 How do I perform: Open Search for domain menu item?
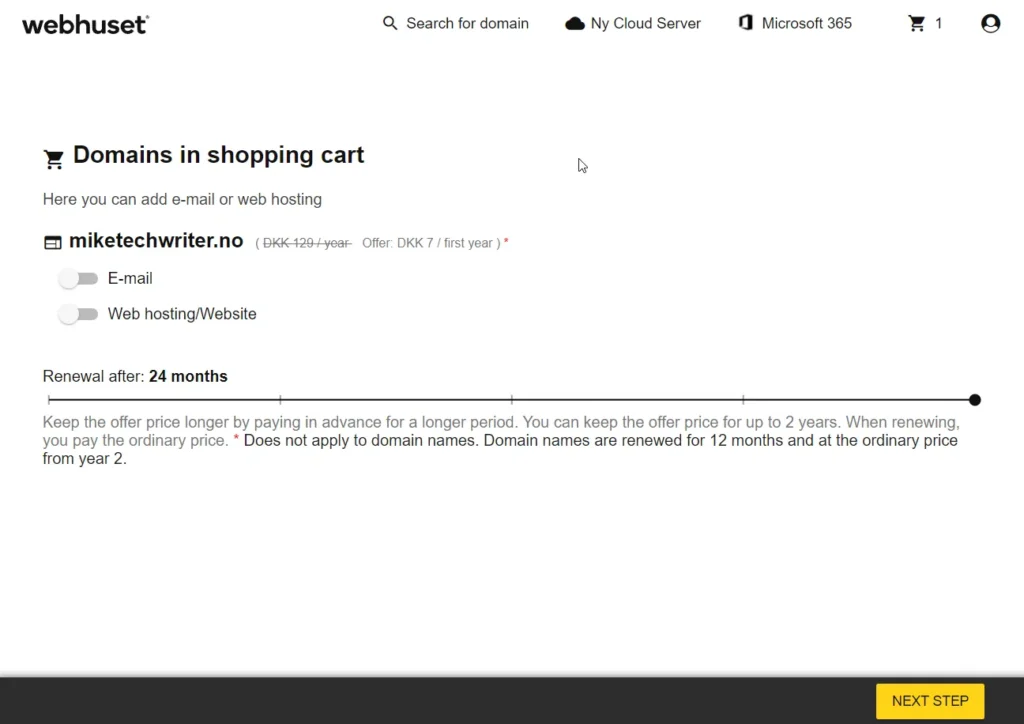coord(467,23)
